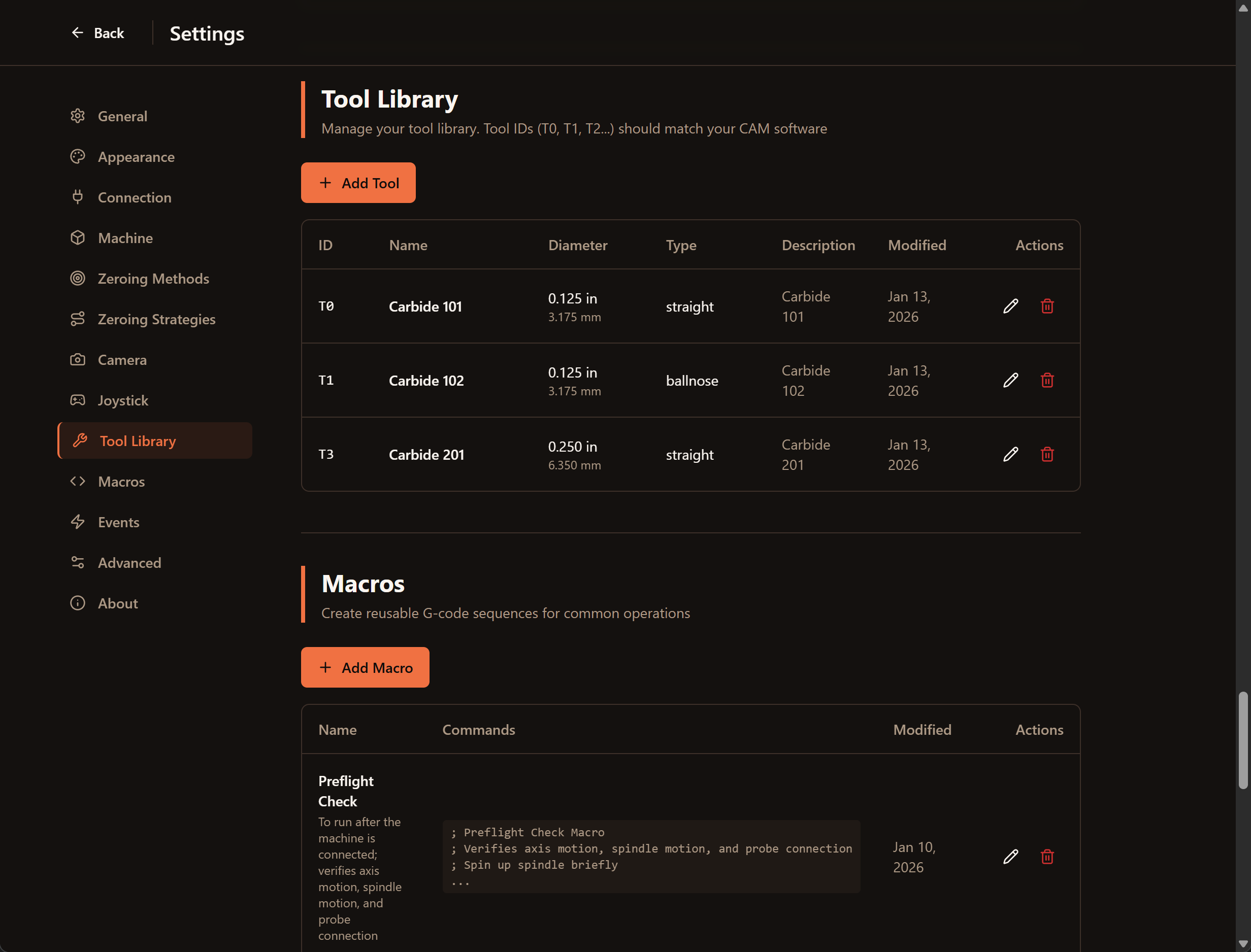Screen dimensions: 1251x952
Task: Delete the Carbide 102 tool
Action: (x=1047, y=380)
